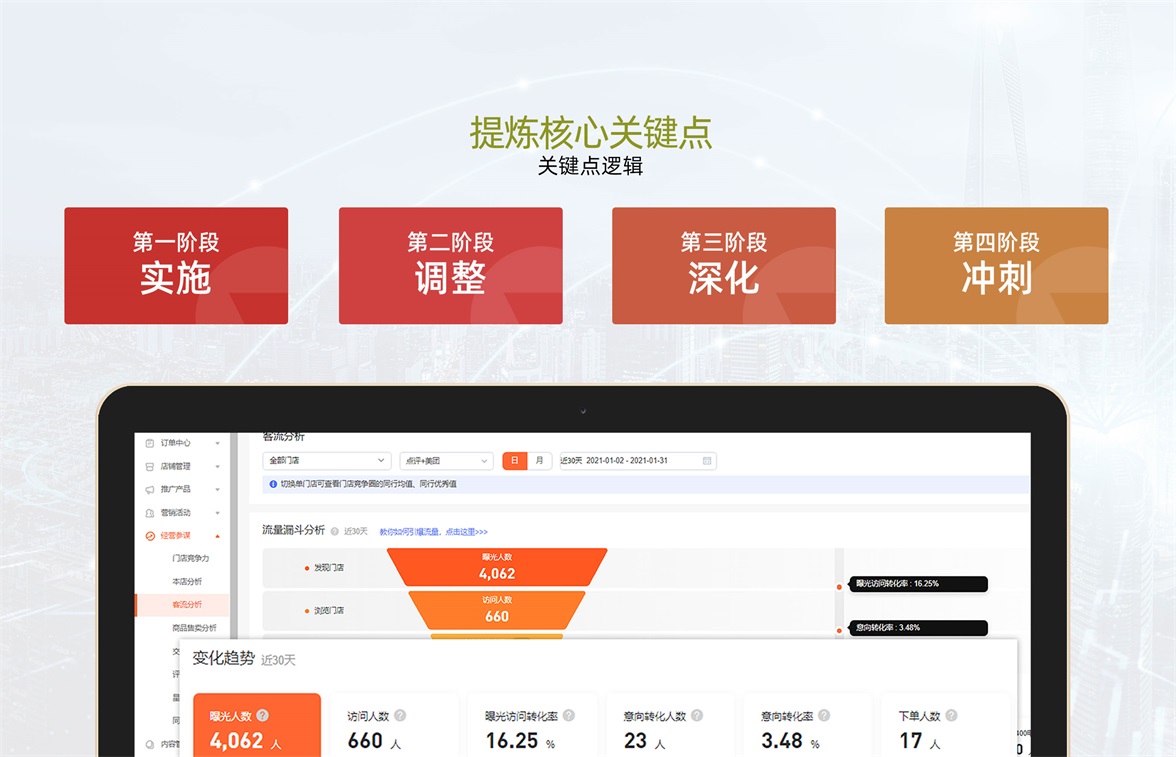This screenshot has width=1176, height=757.
Task: Click help icon beside 访问人数 card
Action: coord(400,716)
